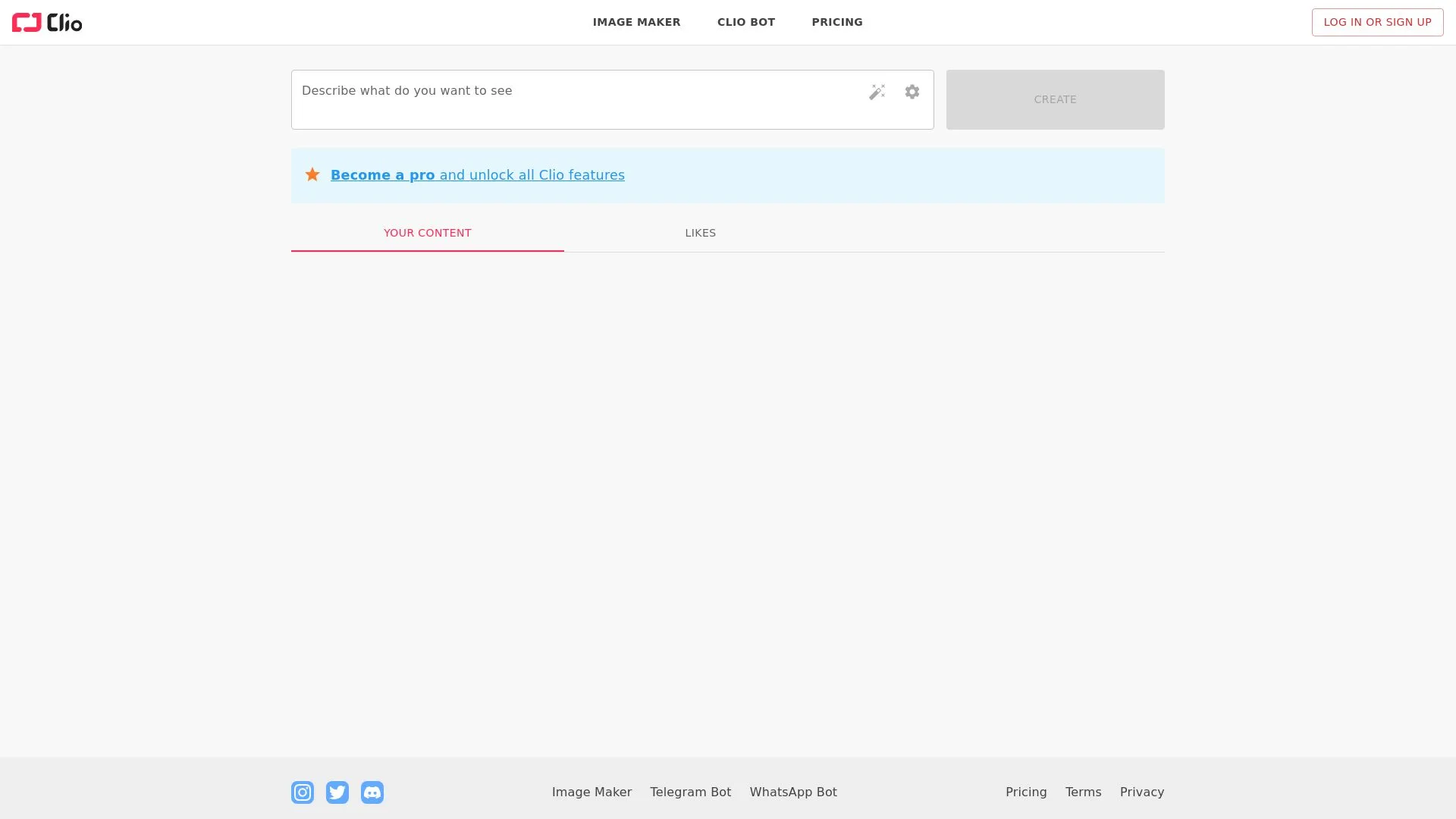Switch to the Your Content tab
1456x819 pixels.
click(x=427, y=233)
